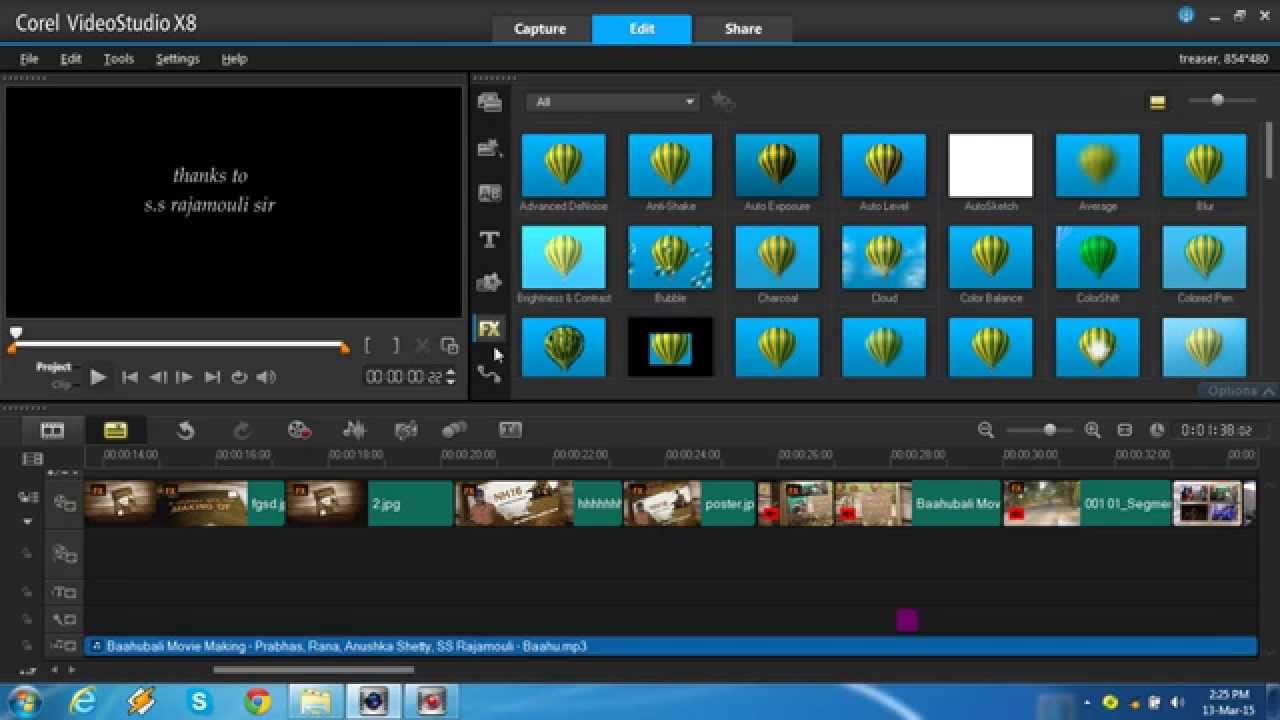1280x720 pixels.
Task: Open the Transition library icon
Action: click(x=489, y=193)
